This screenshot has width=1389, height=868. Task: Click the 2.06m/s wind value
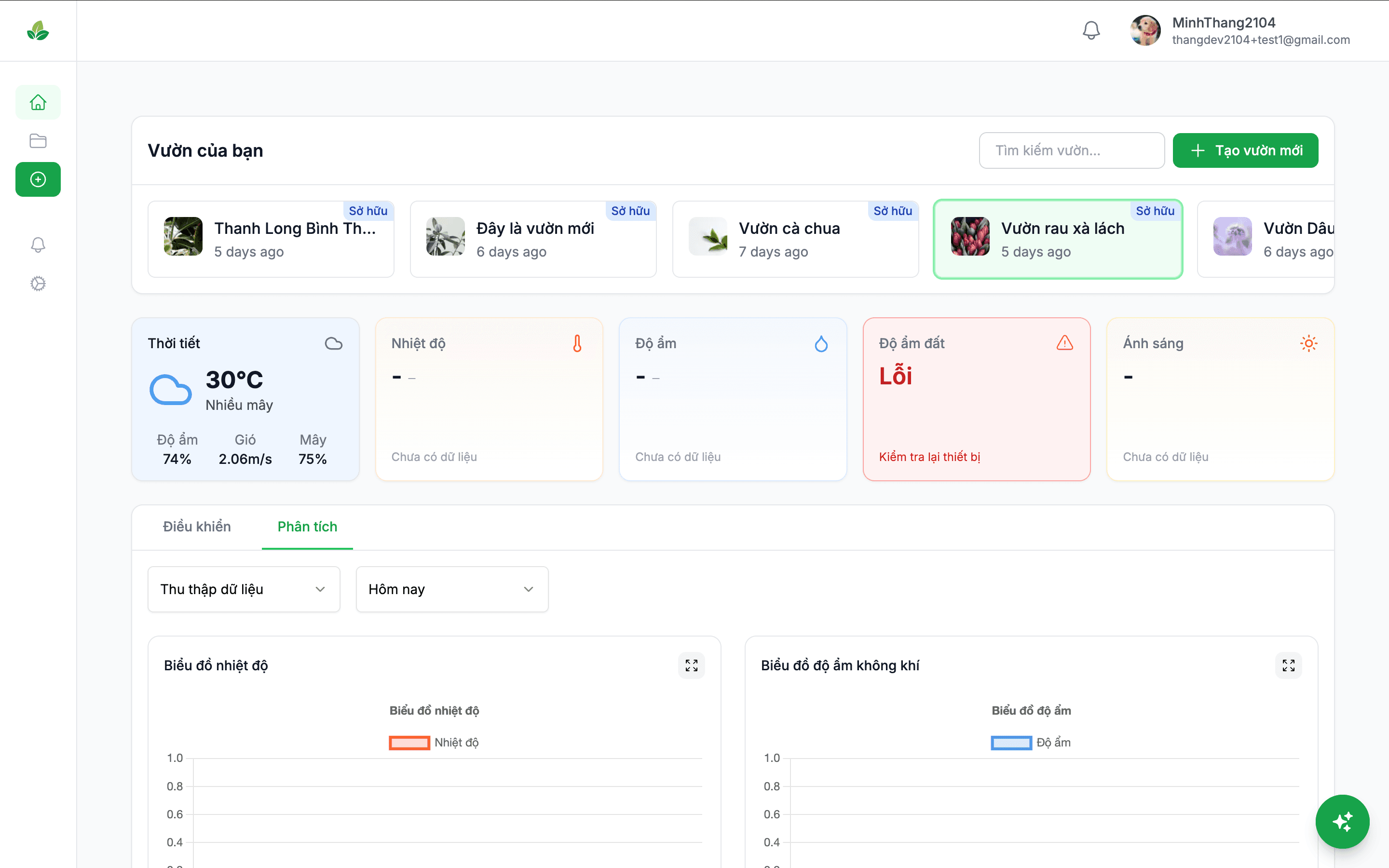pos(245,459)
